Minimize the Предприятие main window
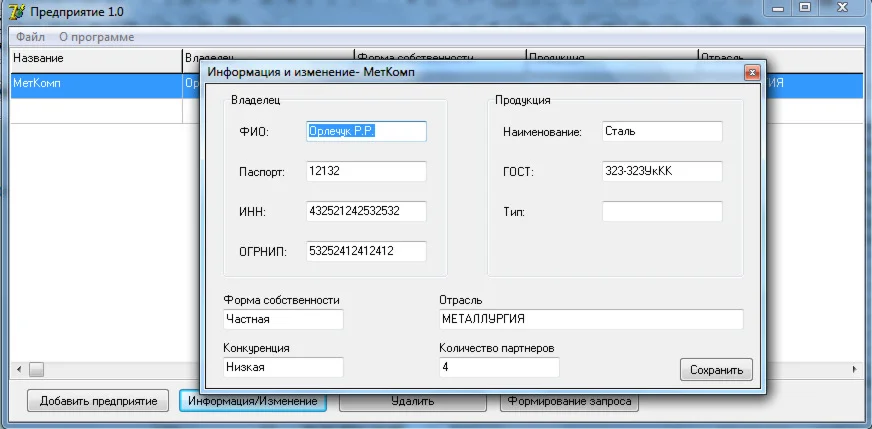This screenshot has height=429, width=872. click(x=778, y=8)
